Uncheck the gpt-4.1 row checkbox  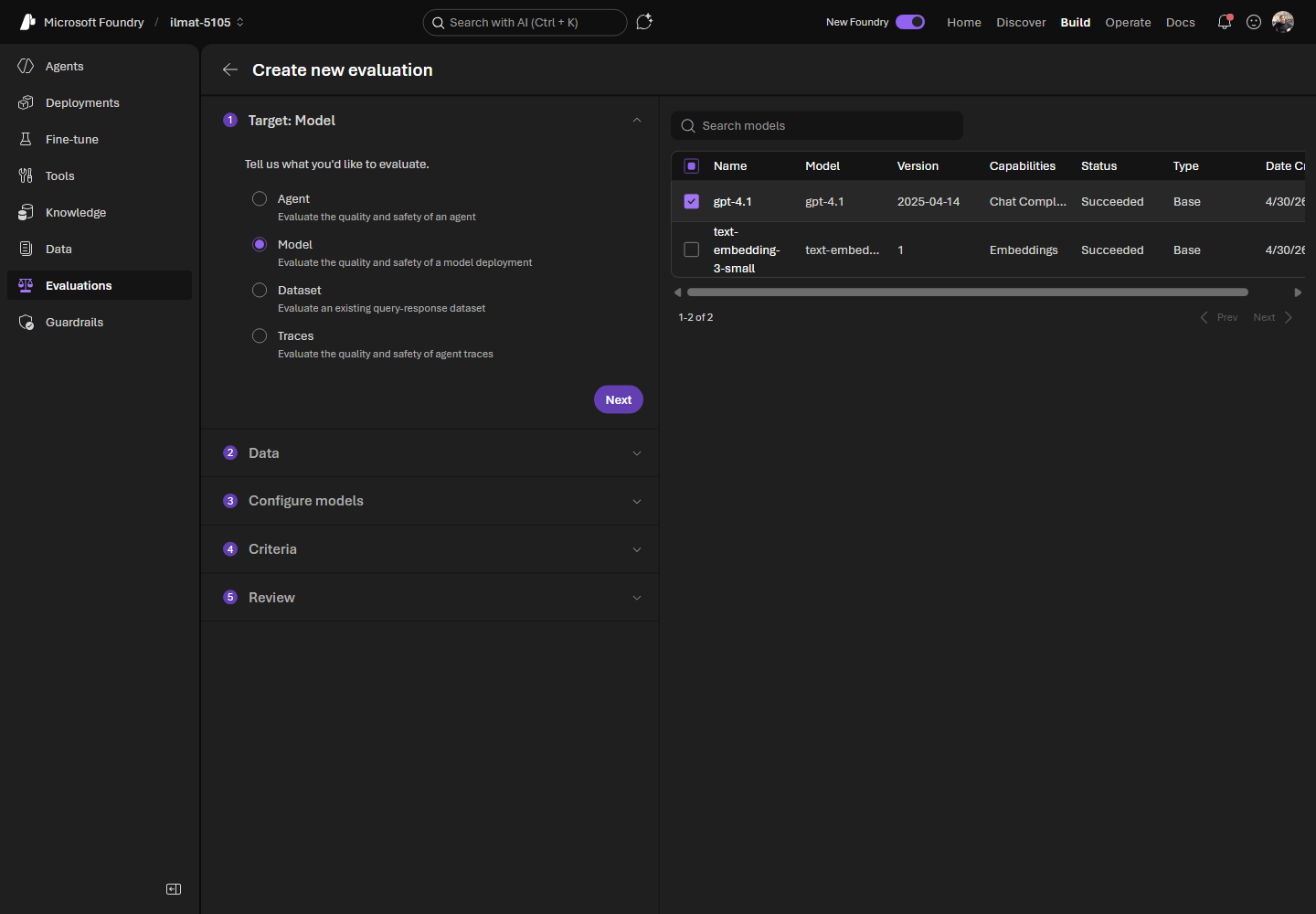692,201
